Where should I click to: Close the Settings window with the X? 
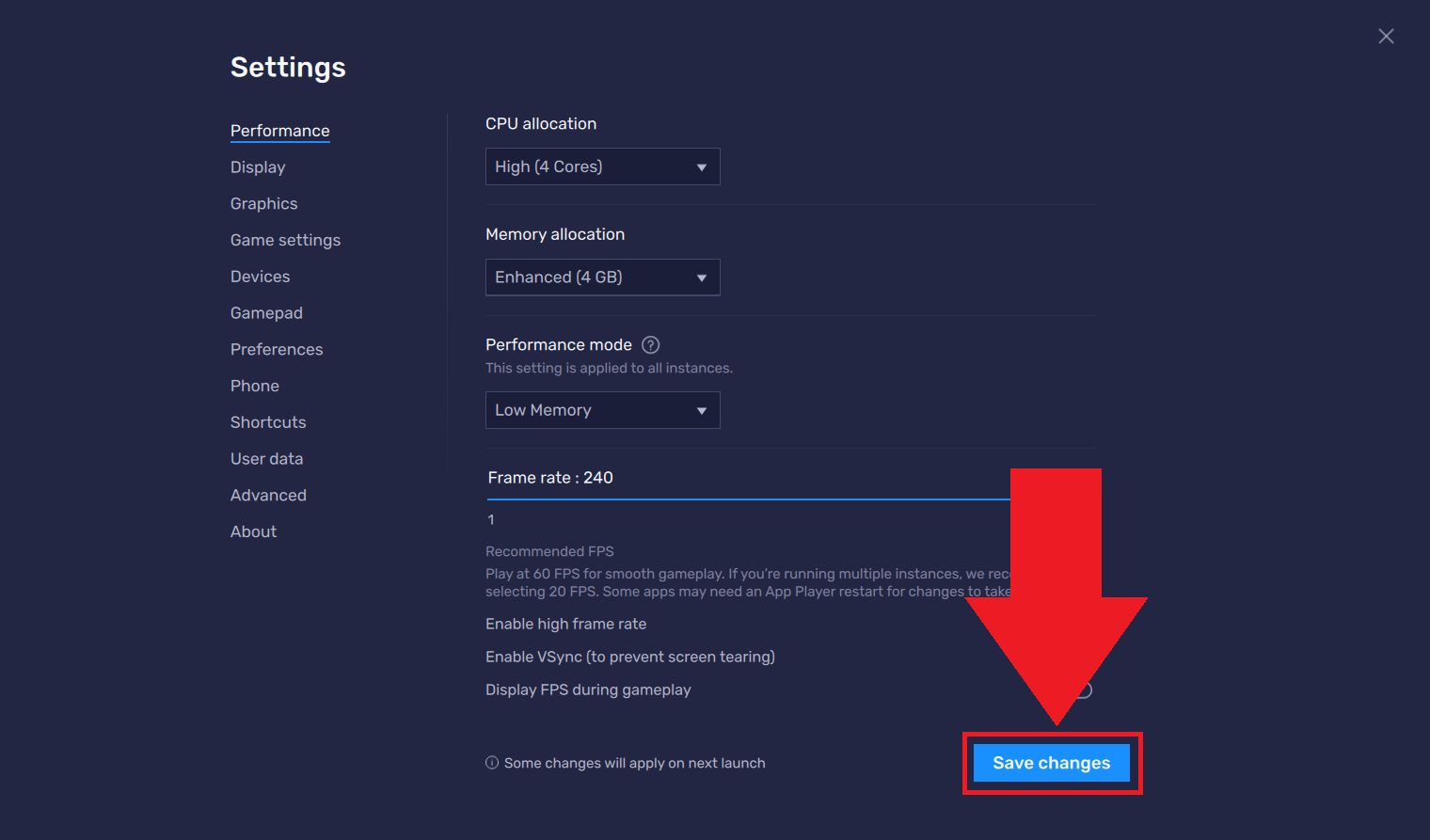pyautogui.click(x=1386, y=37)
